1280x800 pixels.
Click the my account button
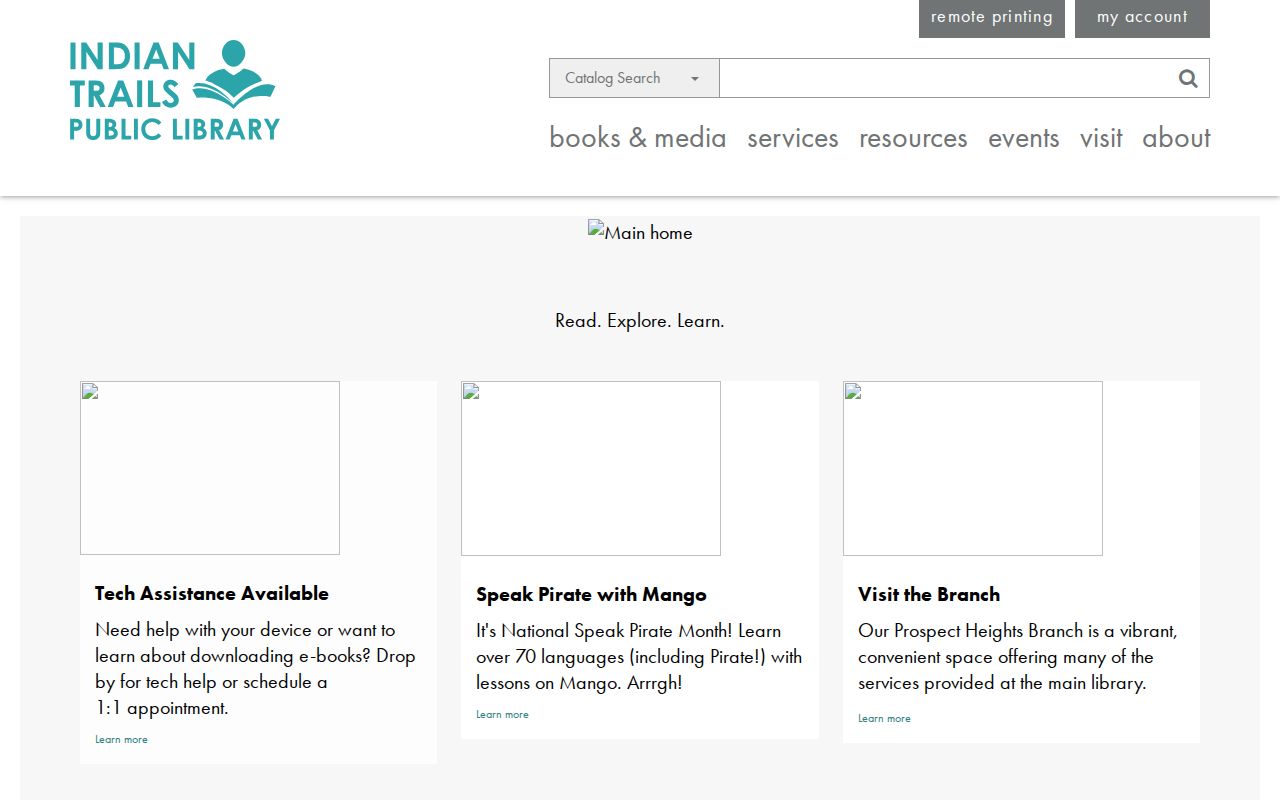1142,18
